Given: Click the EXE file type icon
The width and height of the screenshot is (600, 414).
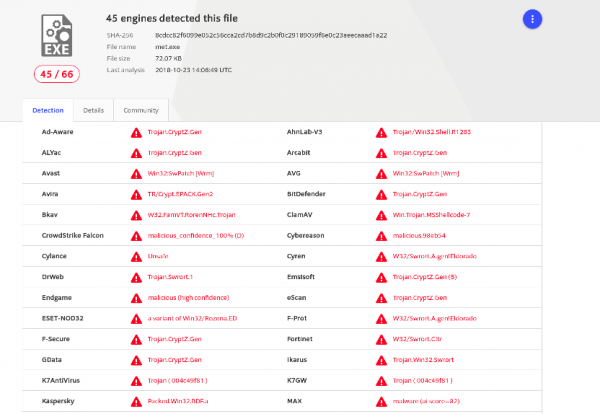Looking at the screenshot, I should 55,36.
